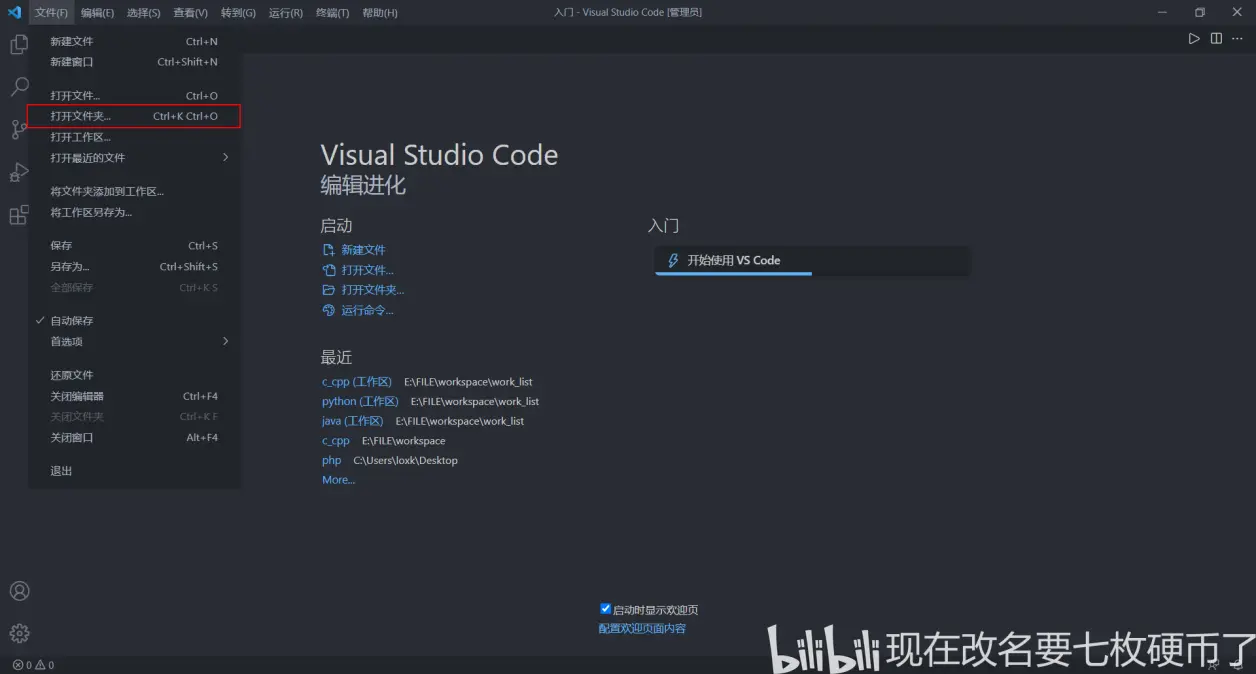Open the Manage gear icon
1256x674 pixels.
coord(19,633)
